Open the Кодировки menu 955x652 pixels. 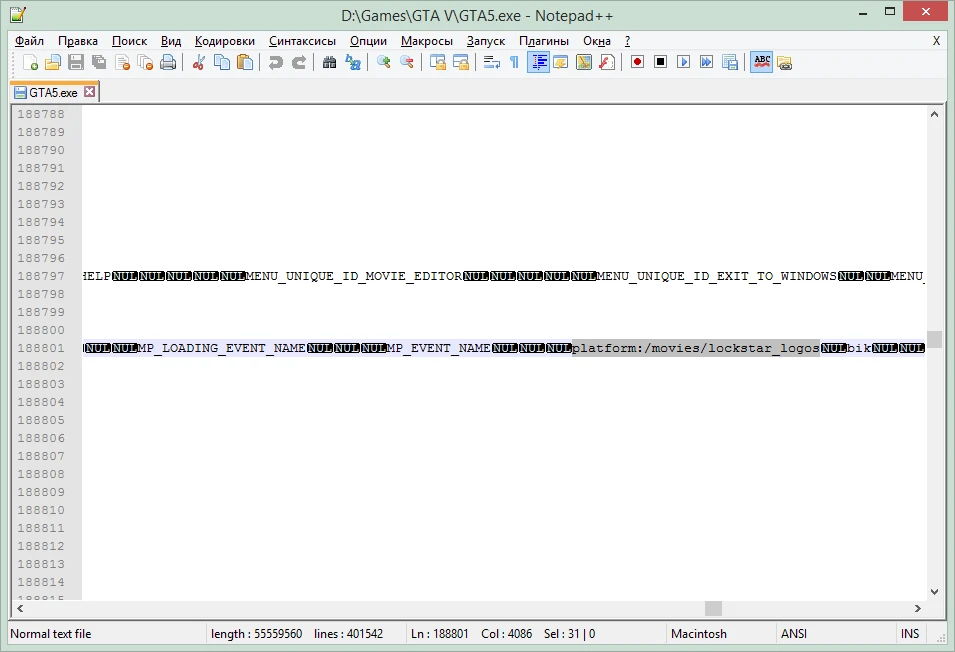(x=224, y=41)
